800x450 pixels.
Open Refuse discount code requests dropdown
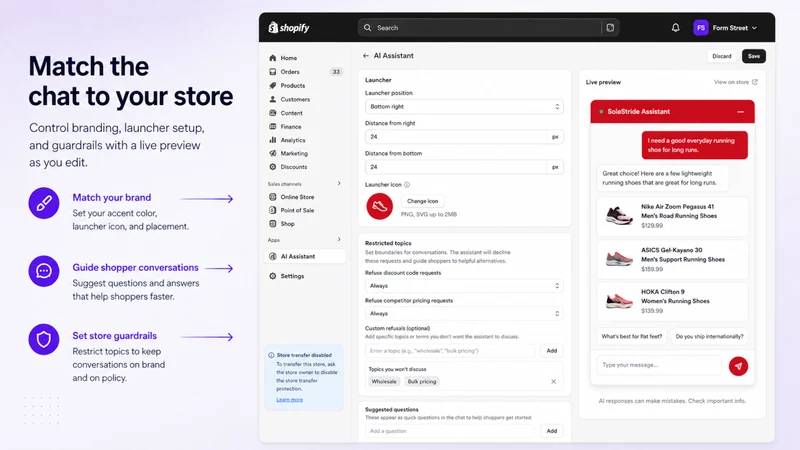coord(464,286)
